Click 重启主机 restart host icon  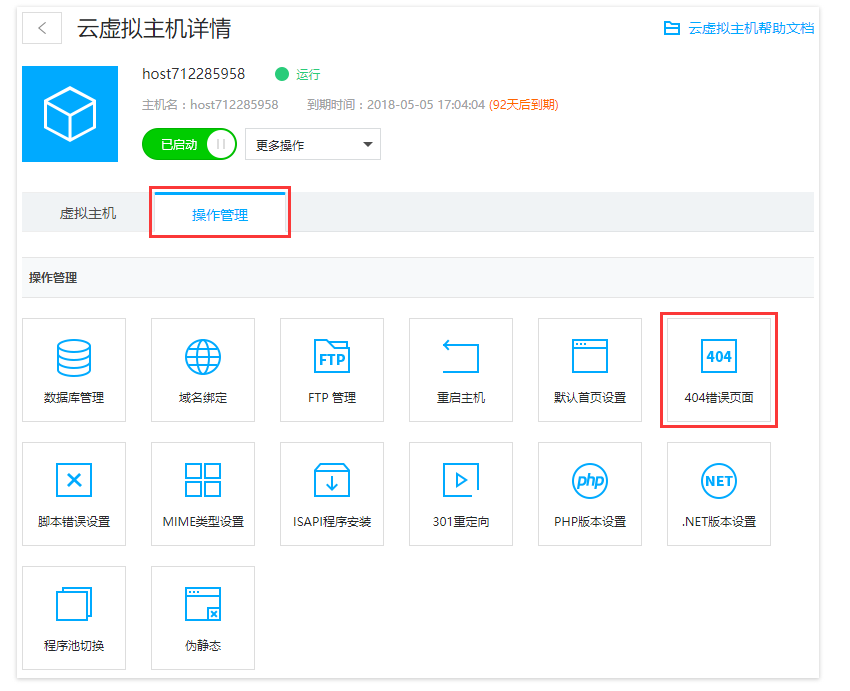pos(461,357)
